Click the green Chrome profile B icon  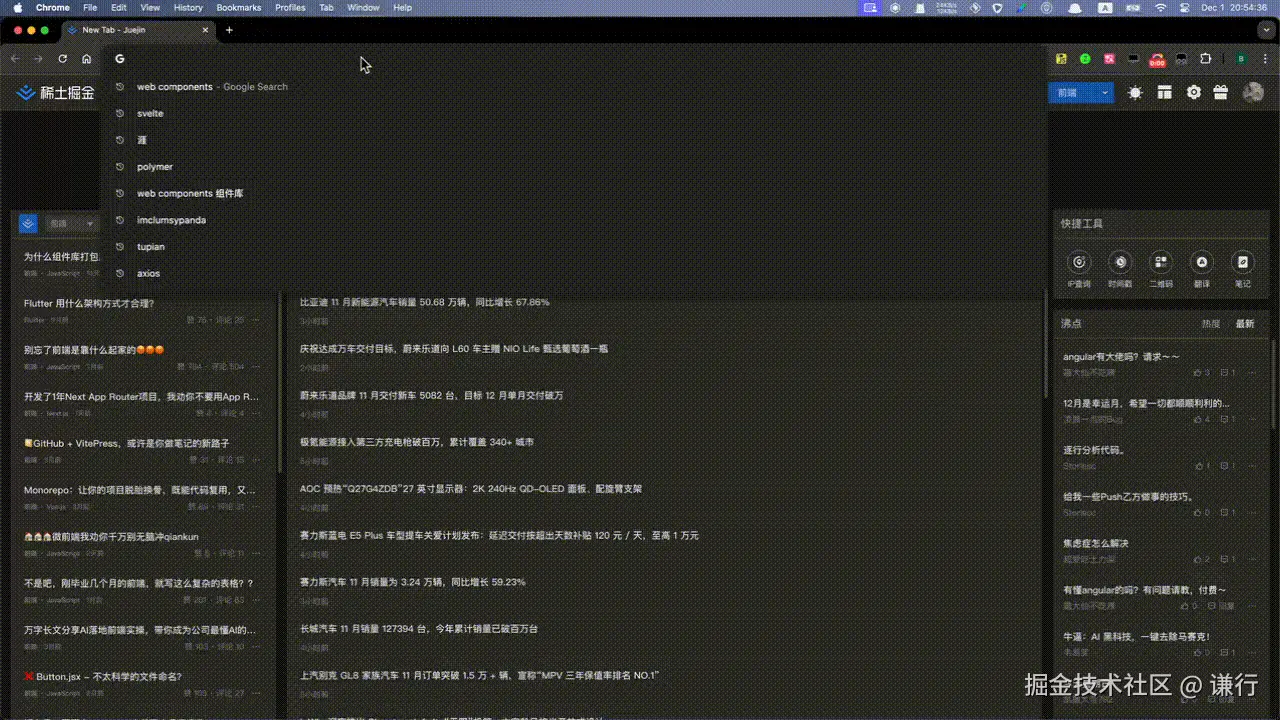[x=1241, y=59]
